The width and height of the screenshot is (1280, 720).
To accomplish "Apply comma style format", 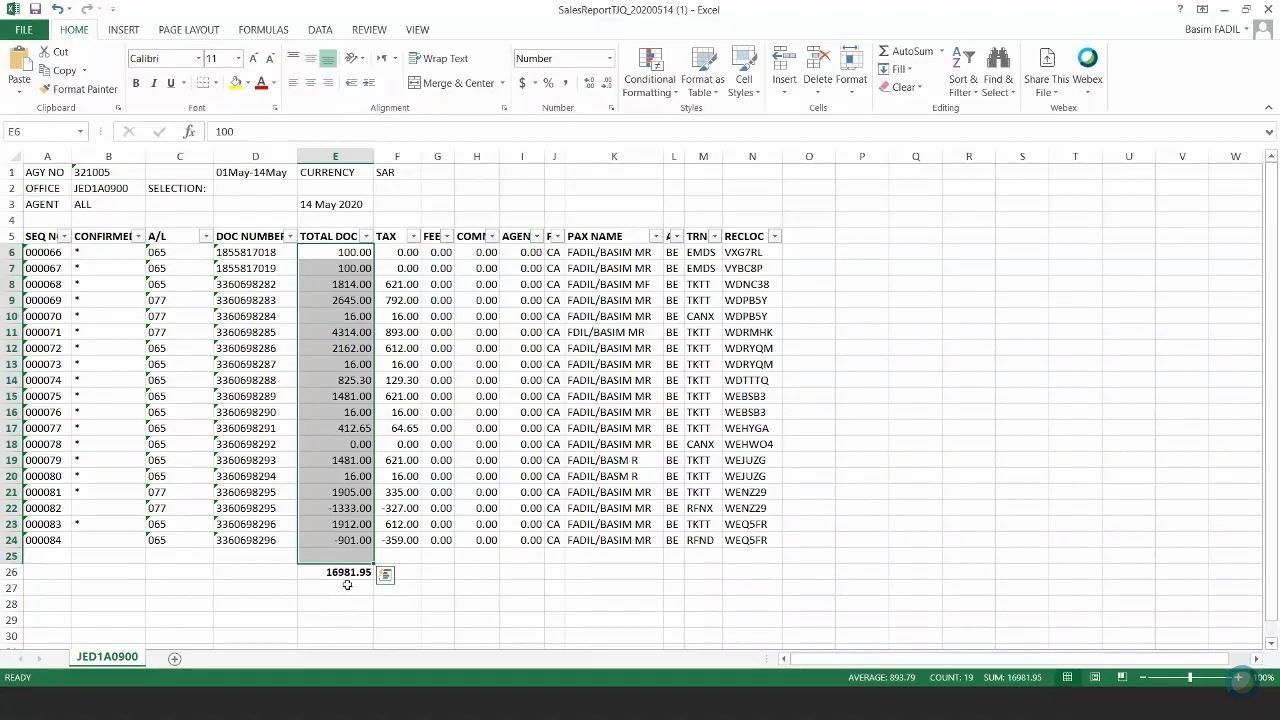I will pyautogui.click(x=565, y=83).
